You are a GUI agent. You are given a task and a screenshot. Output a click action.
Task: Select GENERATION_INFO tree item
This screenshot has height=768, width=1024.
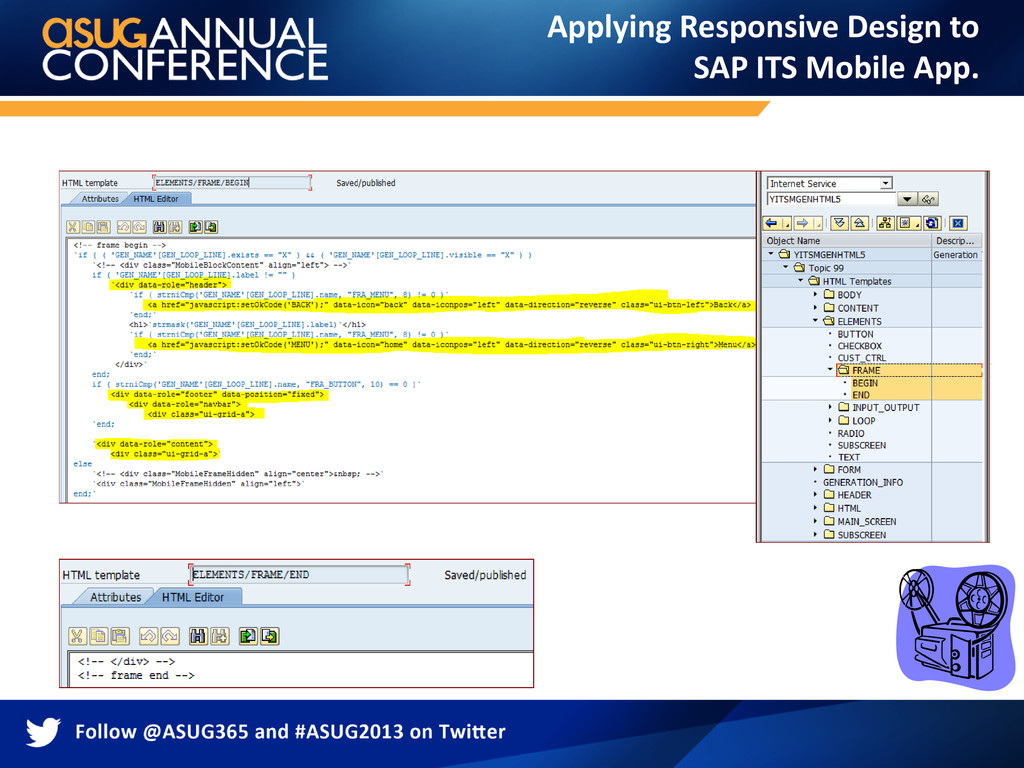click(863, 483)
